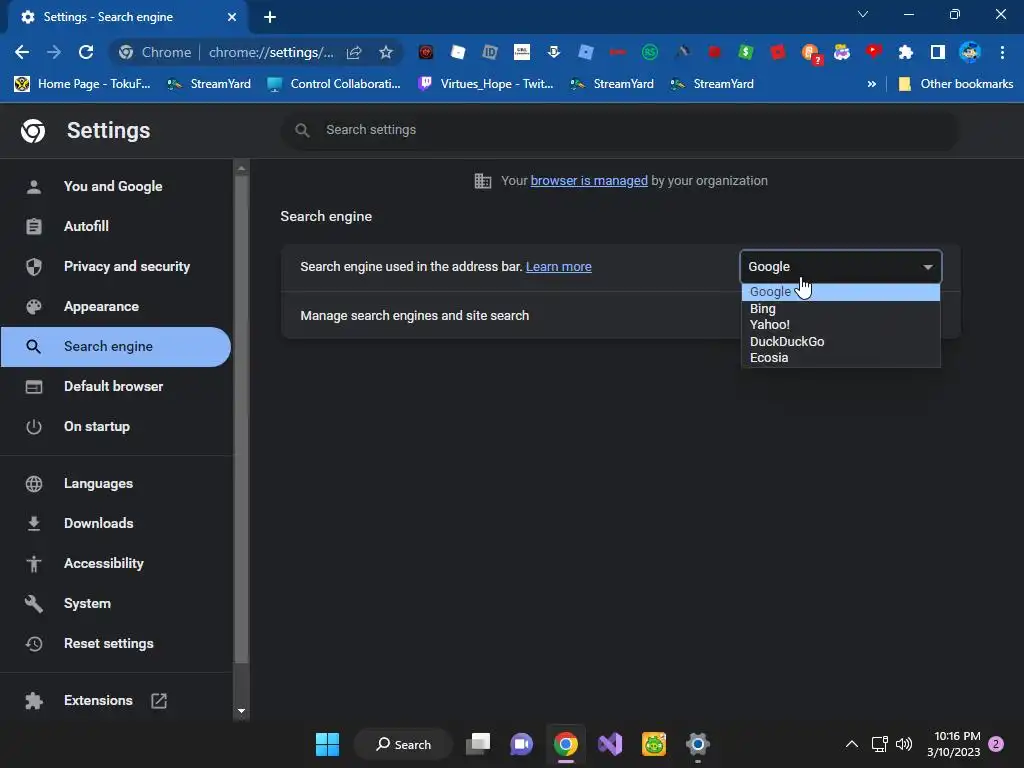Click the green RS circle extension

coord(650,52)
